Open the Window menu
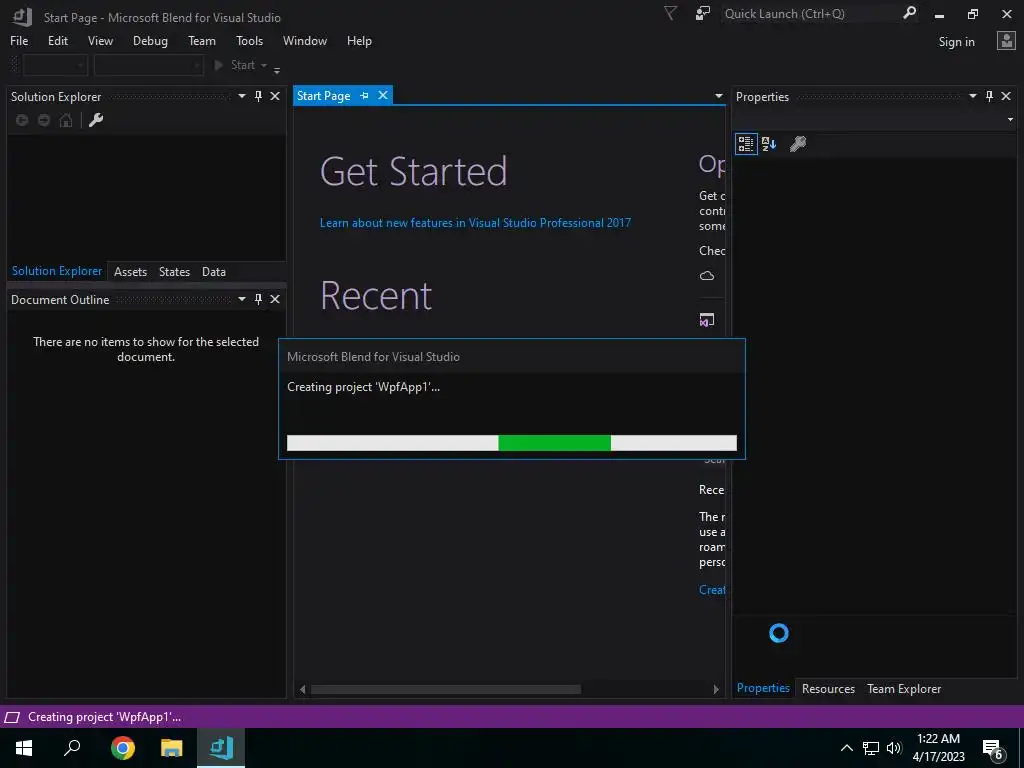 point(305,40)
